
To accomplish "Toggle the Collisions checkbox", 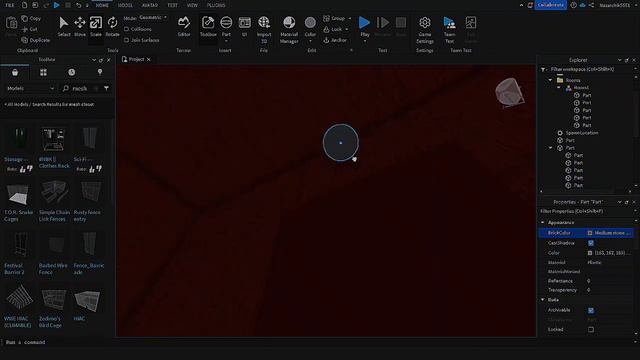I will coord(127,29).
